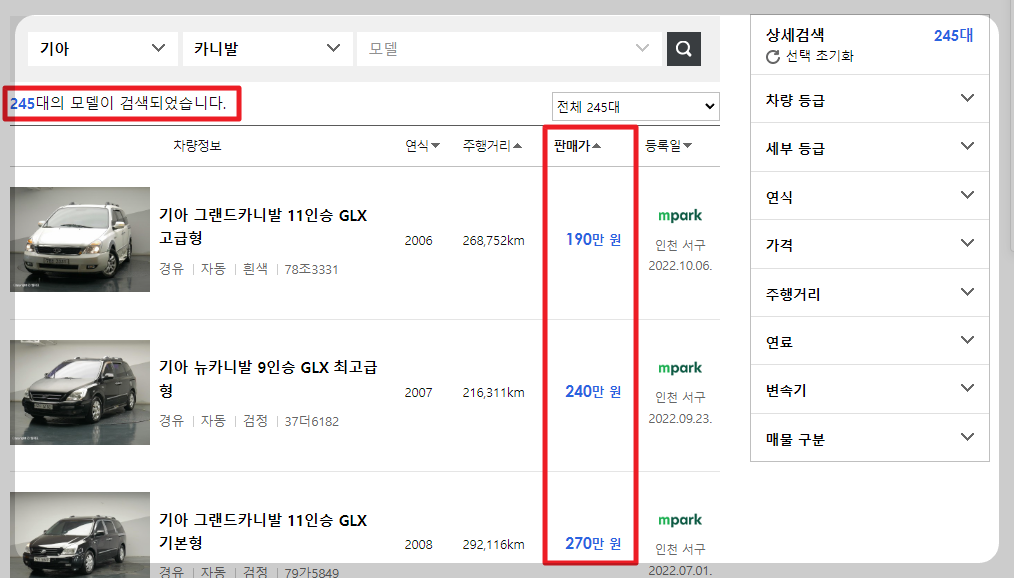The height and width of the screenshot is (578, 1014).
Task: Open the 그랜드카니발 11인승 GLX 기본형 thumbnail
Action: pos(80,535)
